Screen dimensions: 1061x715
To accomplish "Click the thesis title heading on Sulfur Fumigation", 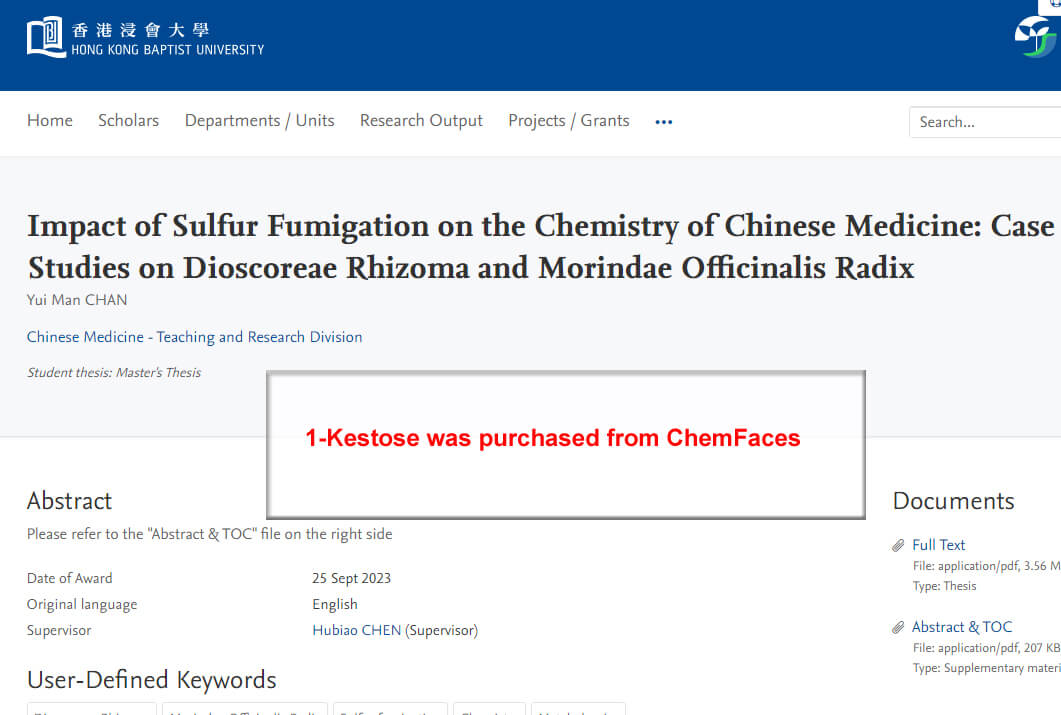I will [x=540, y=246].
